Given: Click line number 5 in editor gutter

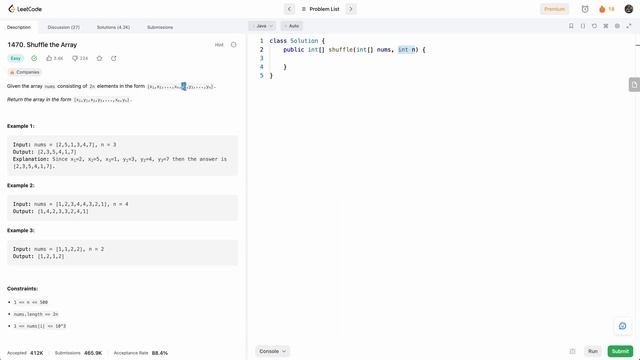Looking at the screenshot, I should [x=262, y=76].
